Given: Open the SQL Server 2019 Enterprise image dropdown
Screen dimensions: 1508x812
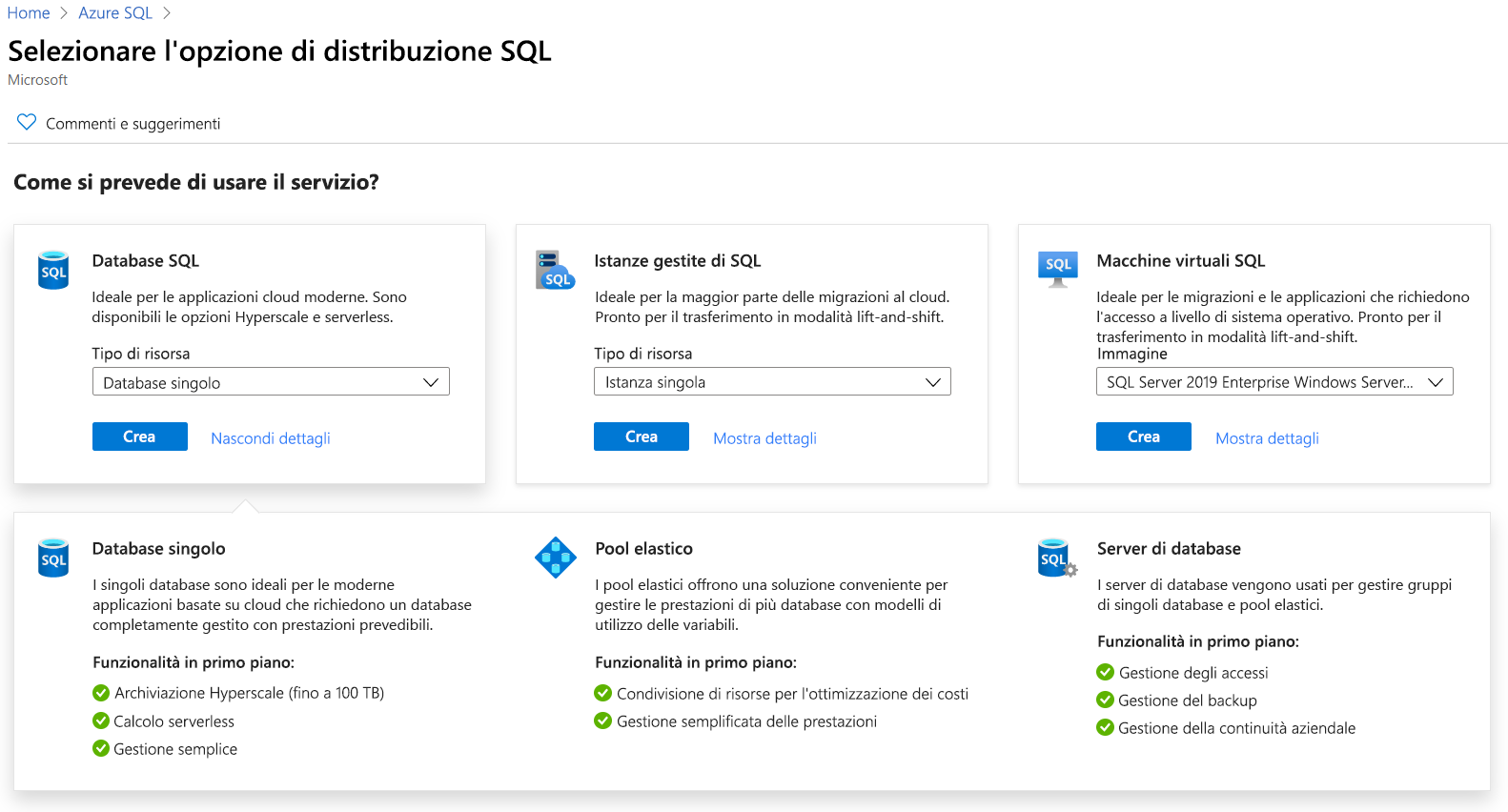Looking at the screenshot, I should pyautogui.click(x=1274, y=381).
